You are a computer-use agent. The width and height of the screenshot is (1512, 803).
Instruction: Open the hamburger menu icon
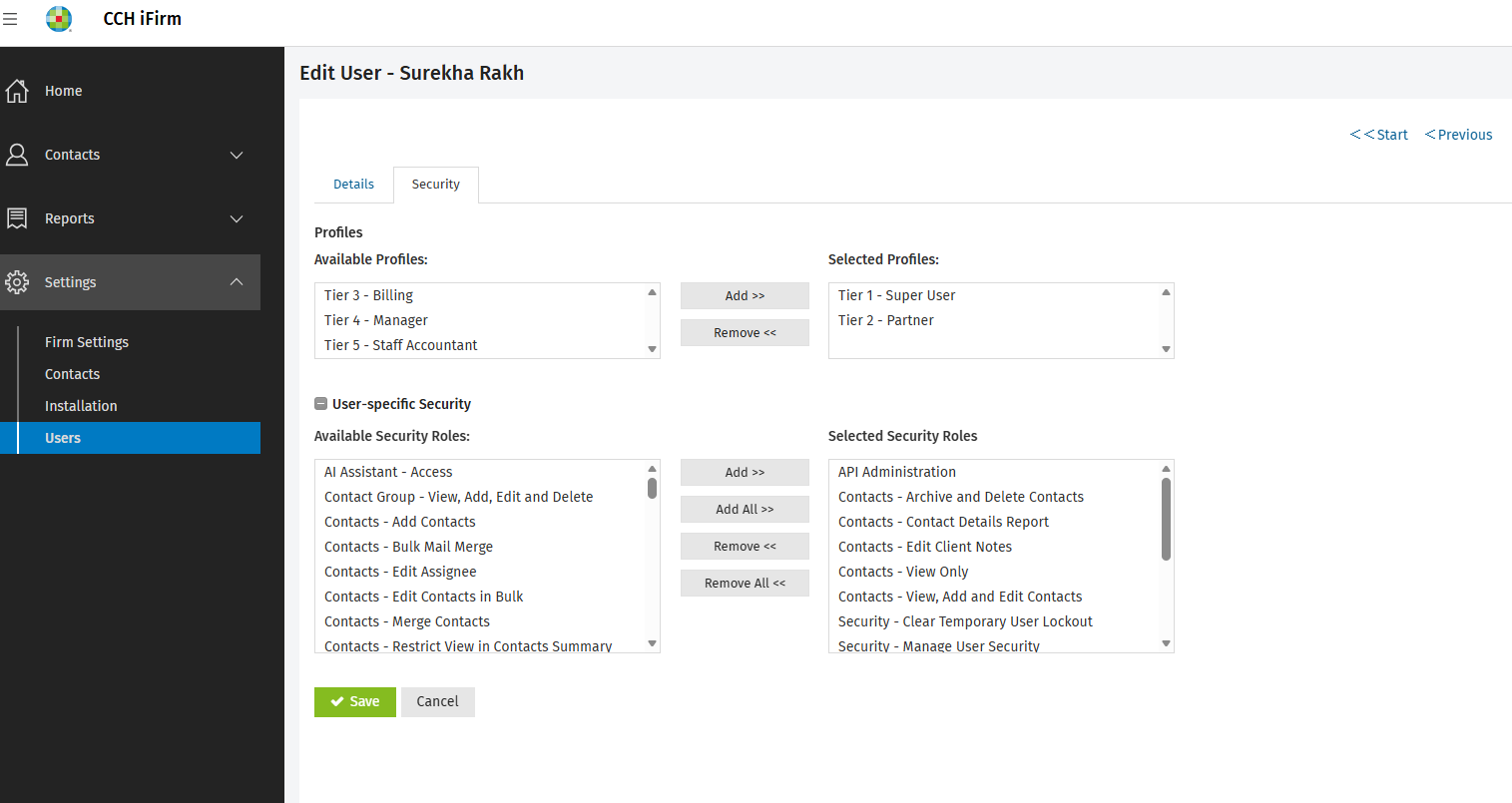(x=10, y=19)
